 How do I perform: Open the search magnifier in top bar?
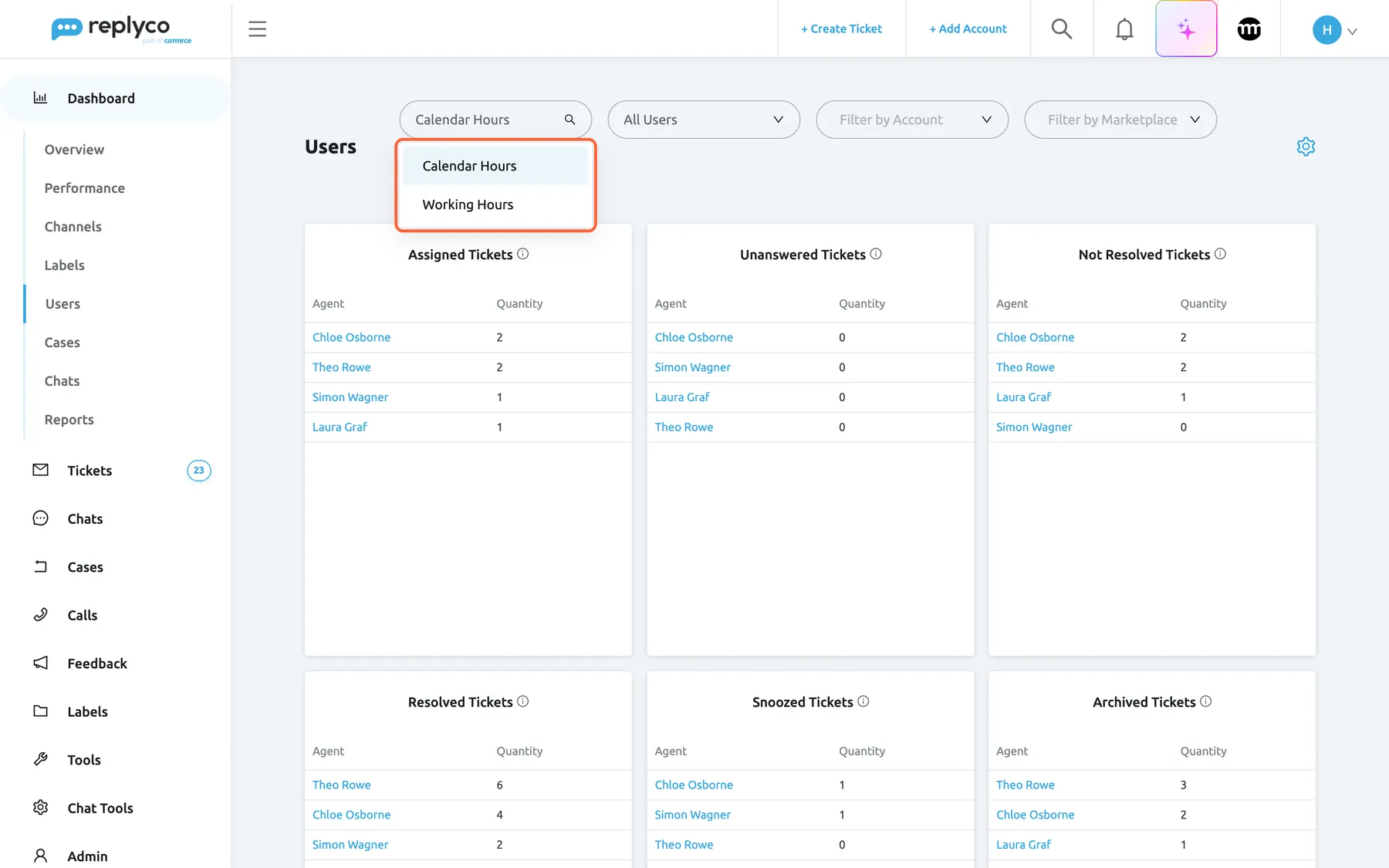click(1062, 29)
